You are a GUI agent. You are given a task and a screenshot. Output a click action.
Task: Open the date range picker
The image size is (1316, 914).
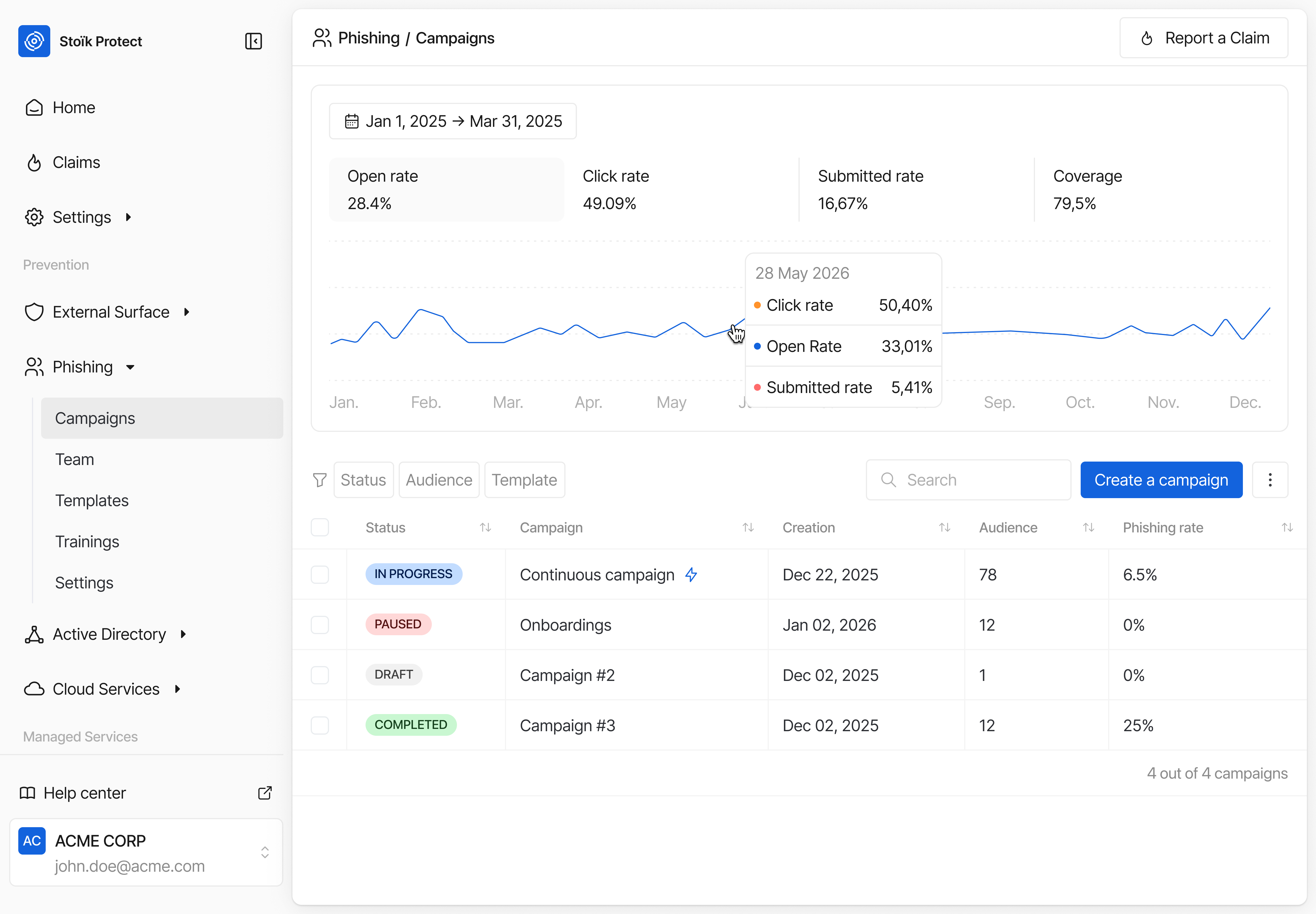tap(452, 121)
